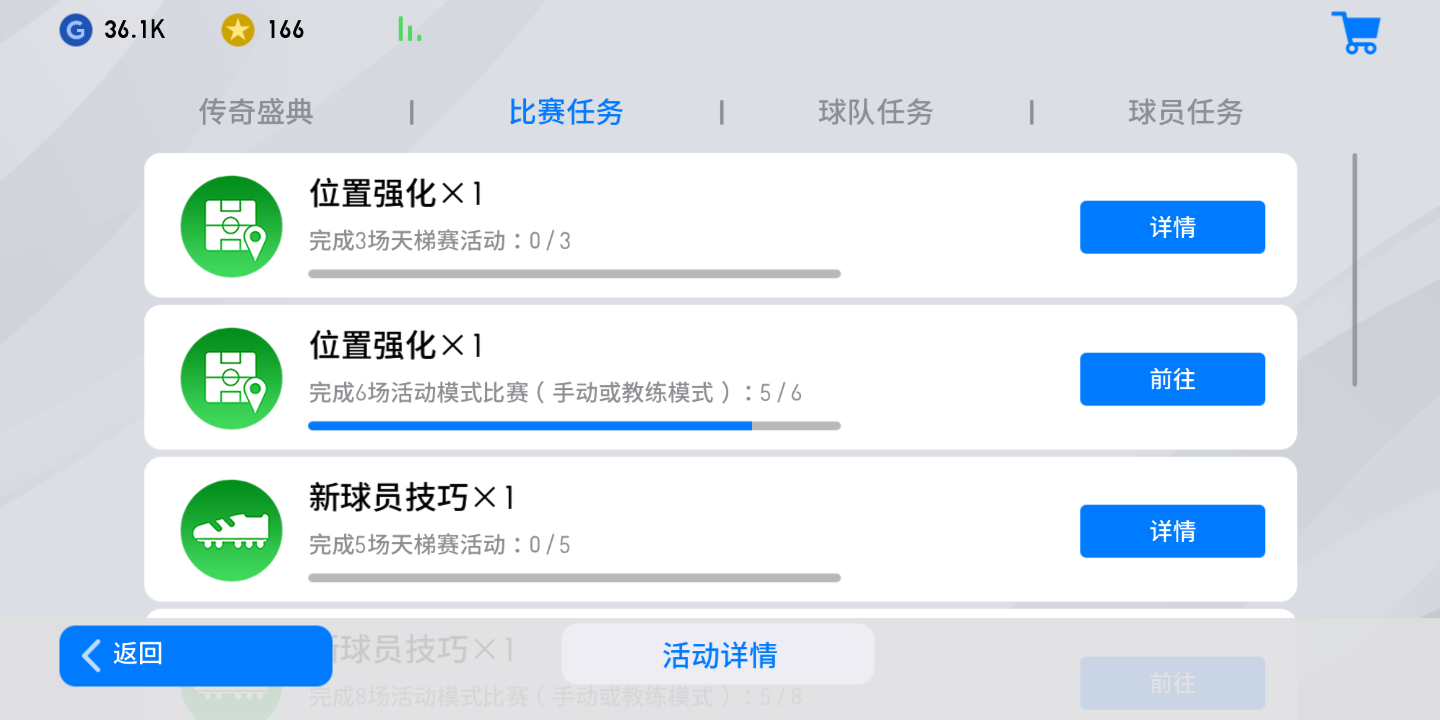This screenshot has width=1440, height=720.
Task: Go to the 球员任务 tab
Action: click(1185, 112)
